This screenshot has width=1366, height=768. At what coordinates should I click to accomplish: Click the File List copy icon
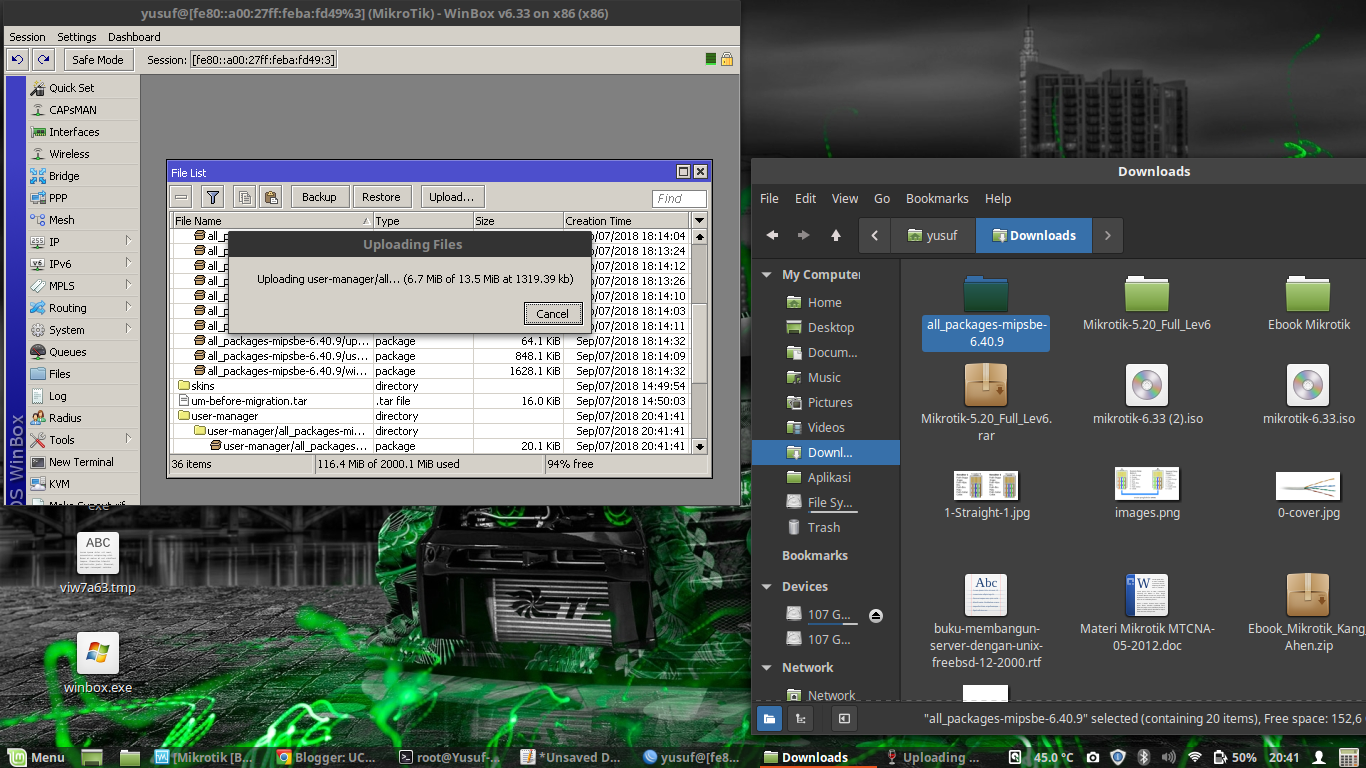pyautogui.click(x=244, y=197)
